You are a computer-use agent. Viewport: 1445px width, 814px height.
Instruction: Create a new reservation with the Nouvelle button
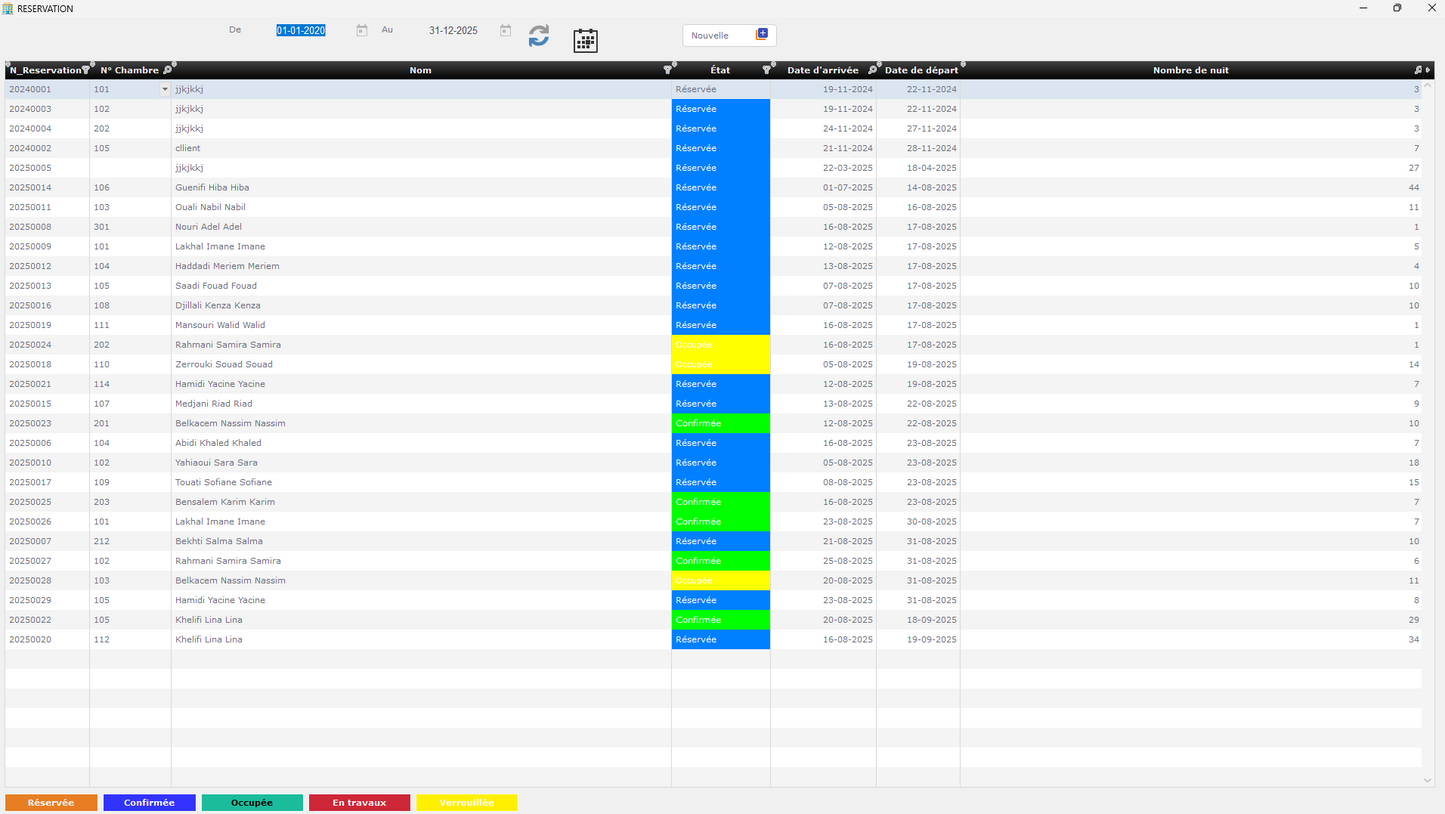[729, 35]
